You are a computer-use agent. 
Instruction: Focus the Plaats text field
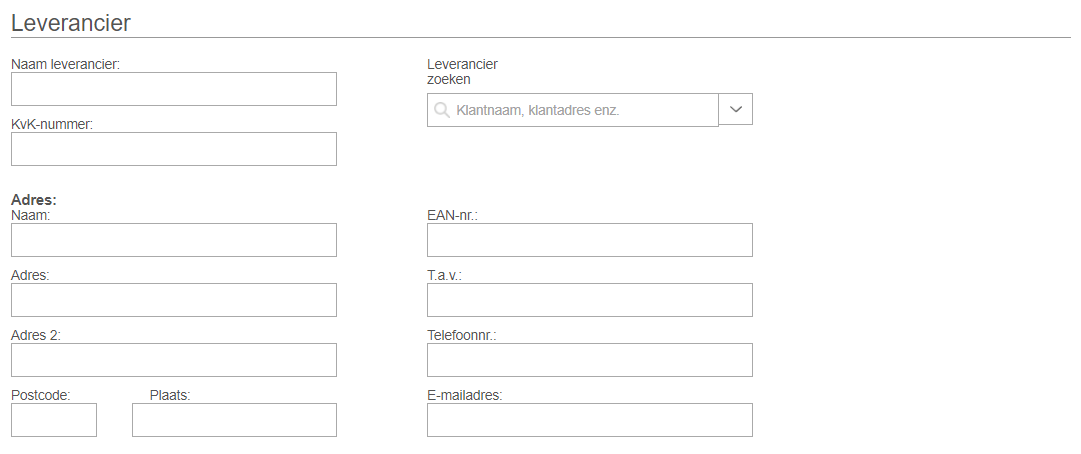coord(234,420)
